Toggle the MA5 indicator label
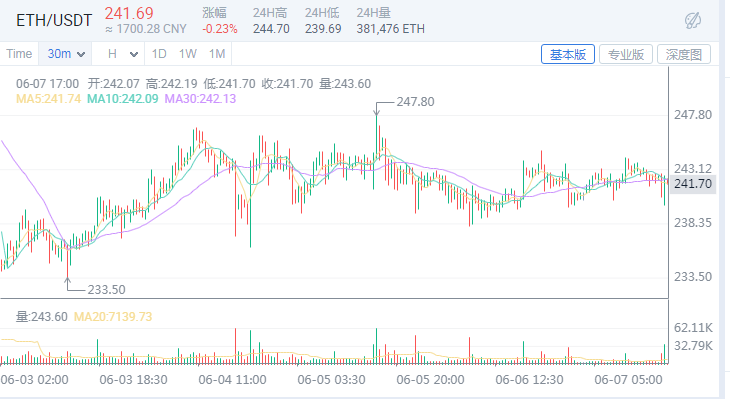 coord(48,99)
